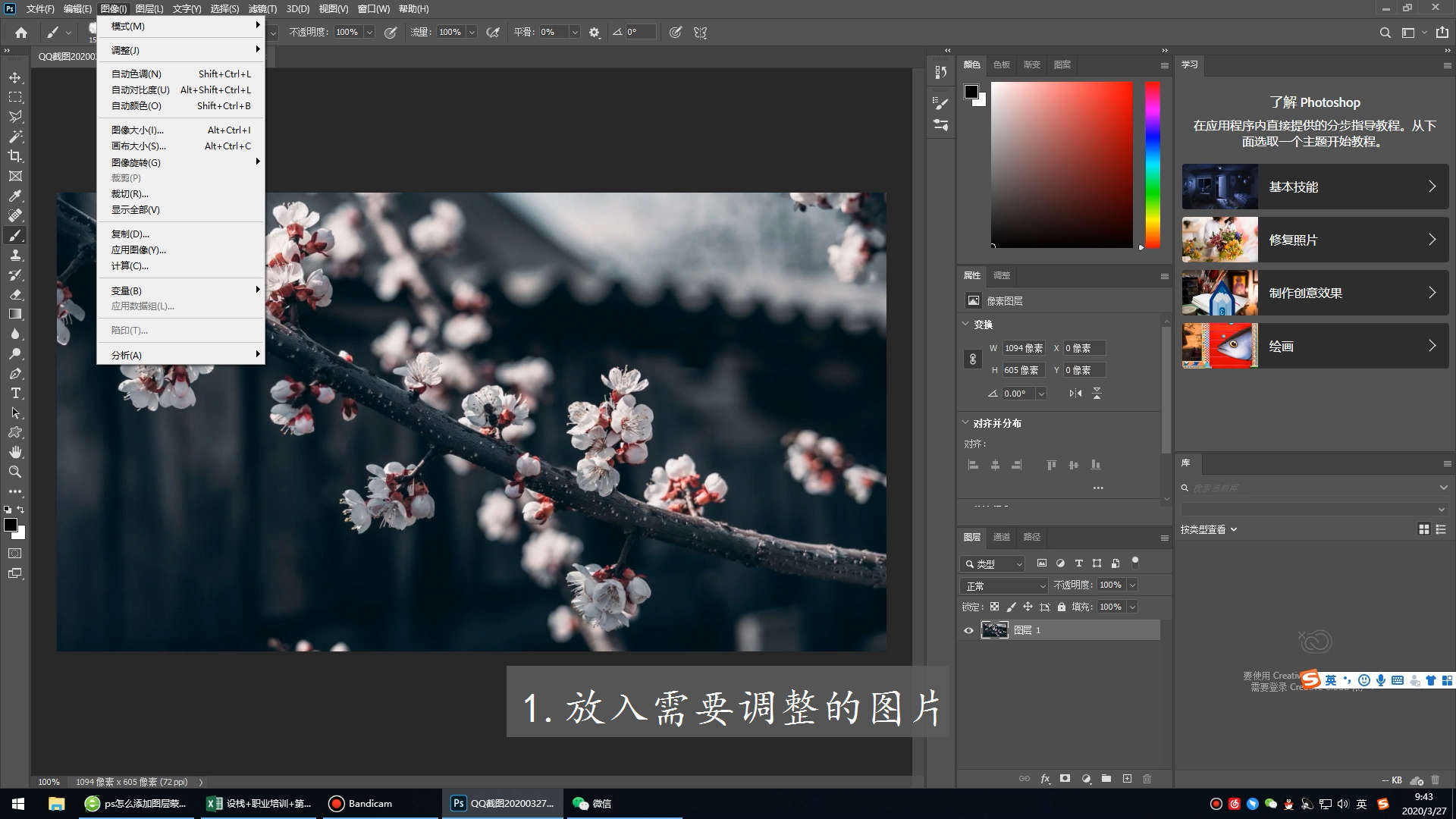Open brush smoothing options gear
Image resolution: width=1456 pixels, height=819 pixels.
595,33
